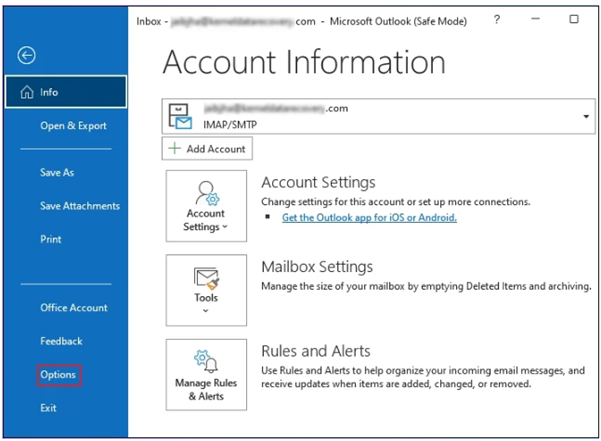Click the Add Account button
This screenshot has width=601, height=441.
click(207, 148)
